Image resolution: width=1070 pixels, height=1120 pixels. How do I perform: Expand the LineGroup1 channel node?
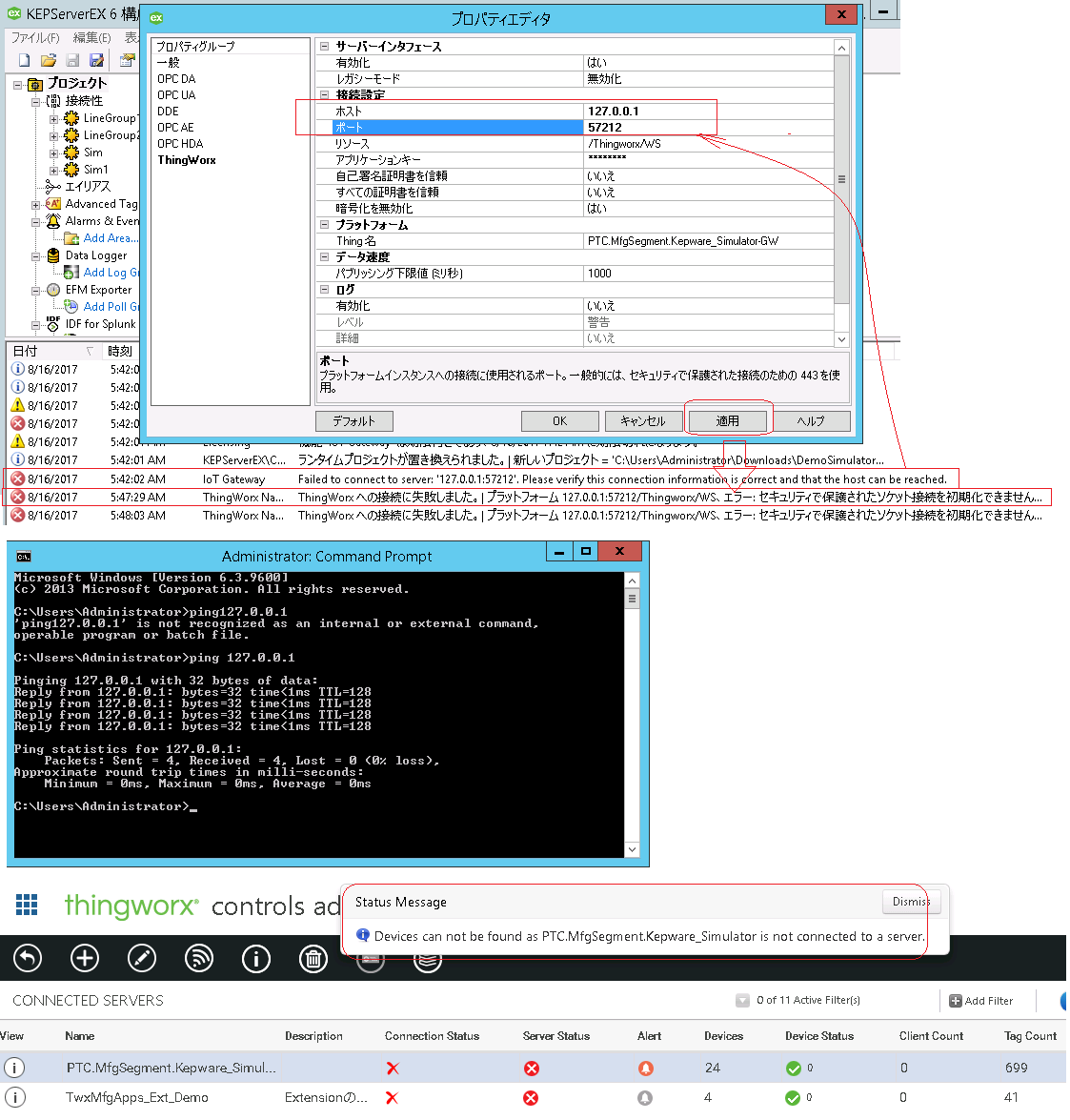tap(53, 118)
